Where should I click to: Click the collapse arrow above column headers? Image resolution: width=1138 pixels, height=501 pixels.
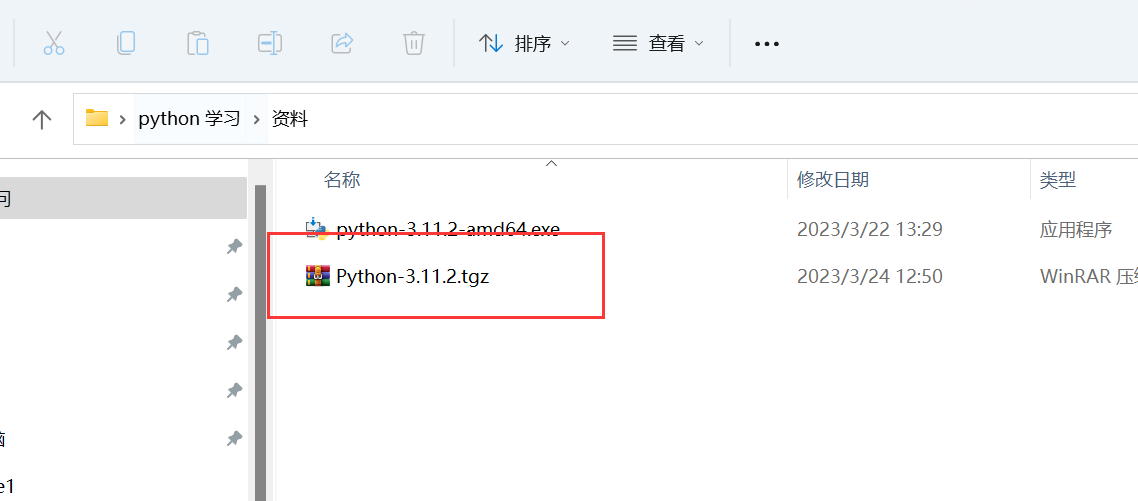pyautogui.click(x=552, y=164)
